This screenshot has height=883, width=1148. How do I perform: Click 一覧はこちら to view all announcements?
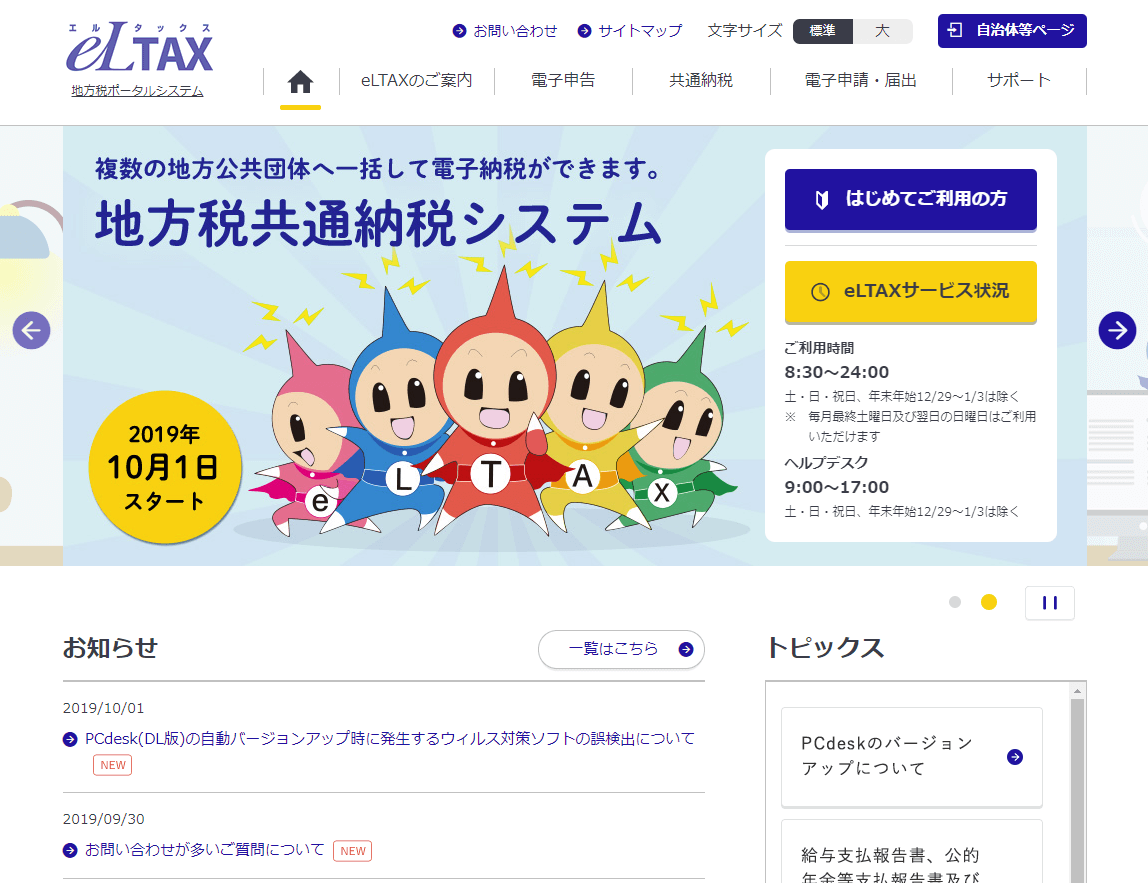tap(621, 649)
